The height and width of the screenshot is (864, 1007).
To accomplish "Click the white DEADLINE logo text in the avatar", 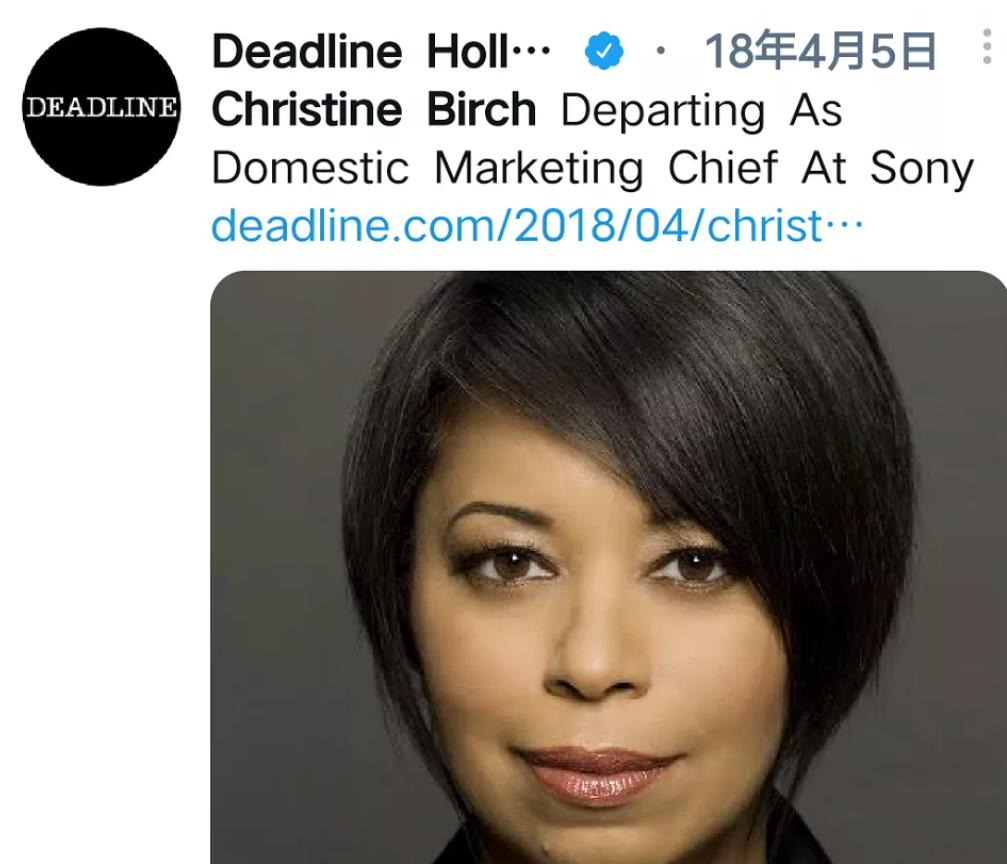I will [101, 107].
